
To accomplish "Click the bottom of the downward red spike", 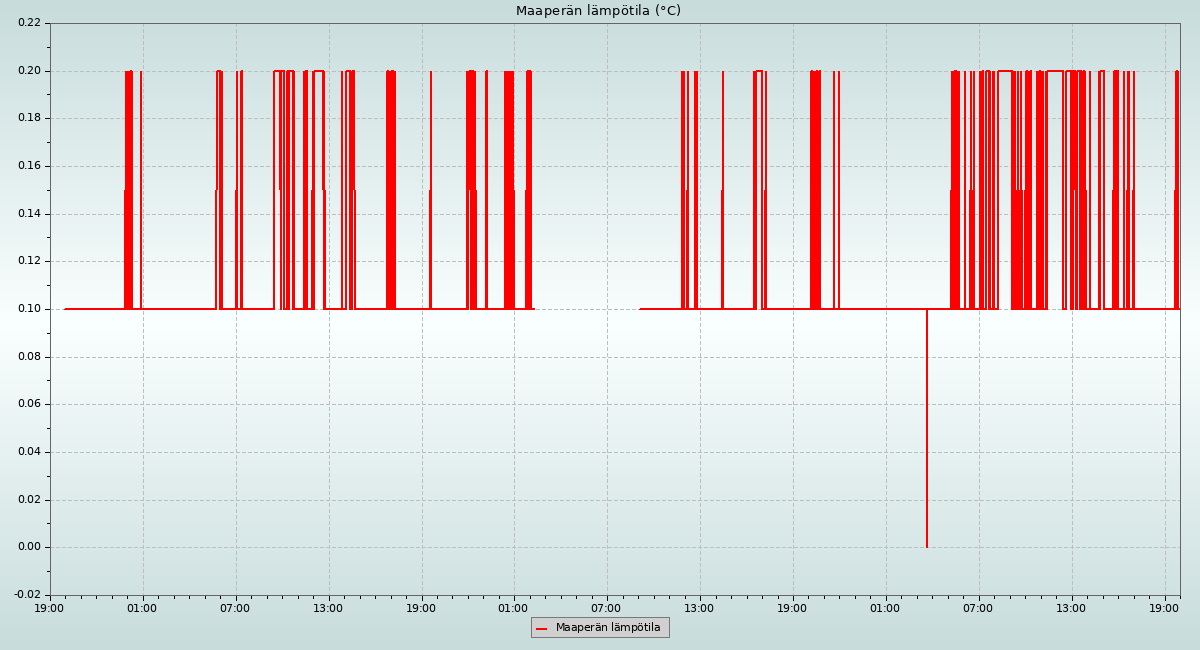I will (927, 545).
